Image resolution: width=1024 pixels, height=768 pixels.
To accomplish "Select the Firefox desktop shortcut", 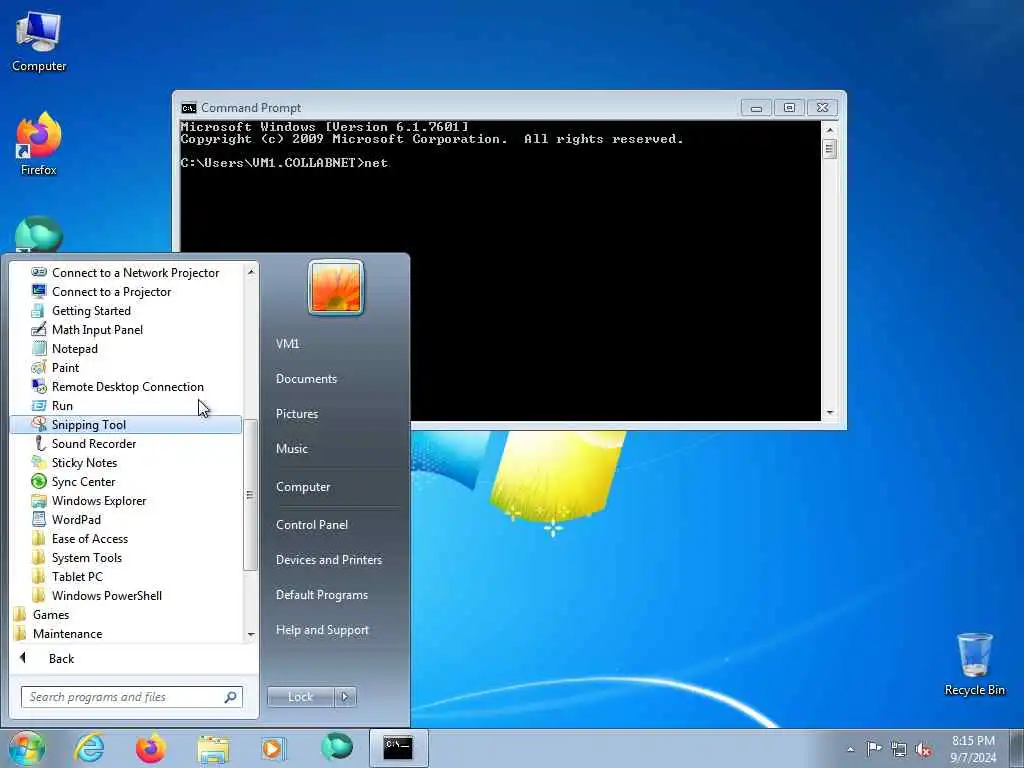I will click(39, 144).
